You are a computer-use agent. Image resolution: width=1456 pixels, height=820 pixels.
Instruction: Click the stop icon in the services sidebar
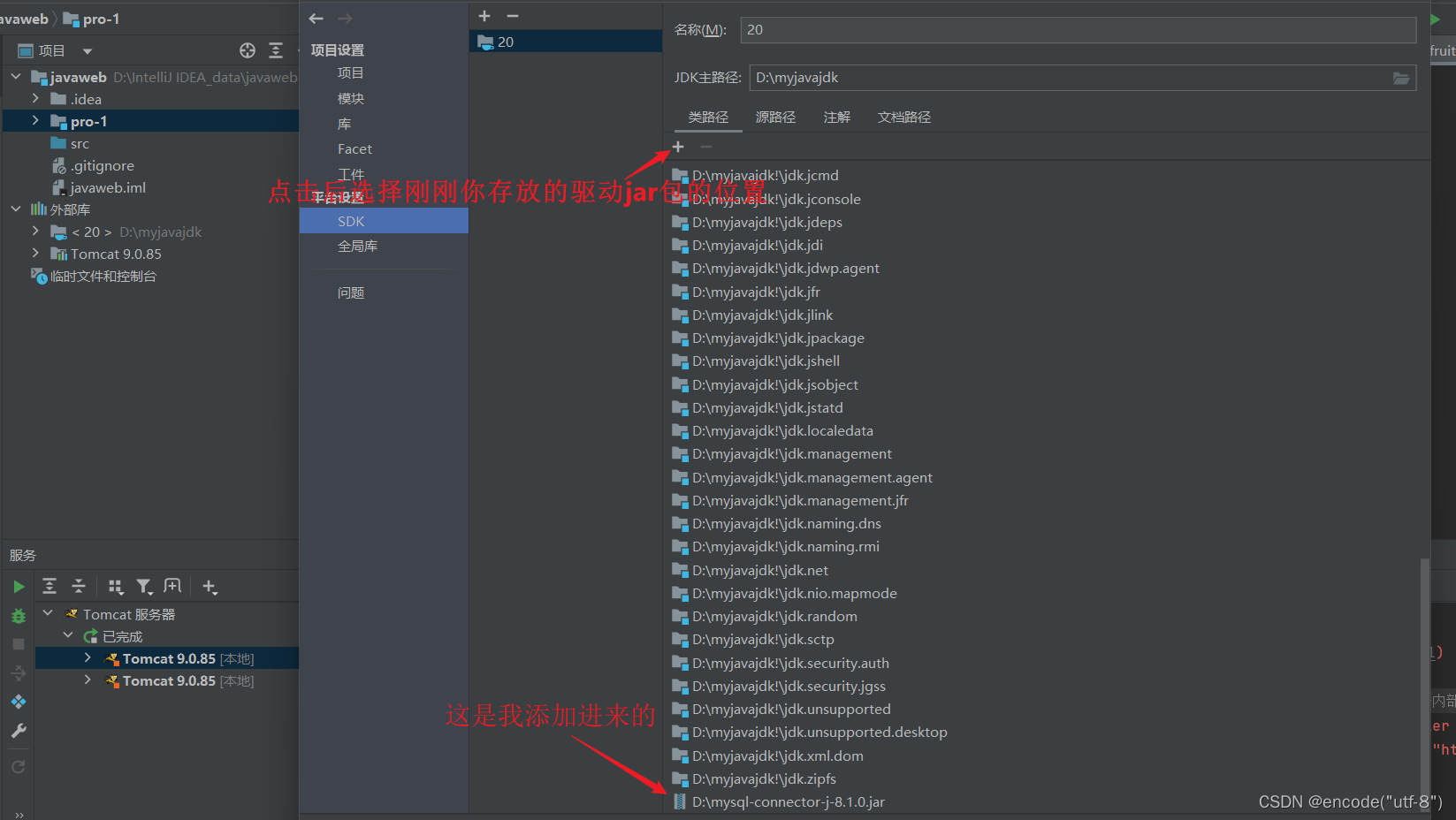(19, 644)
